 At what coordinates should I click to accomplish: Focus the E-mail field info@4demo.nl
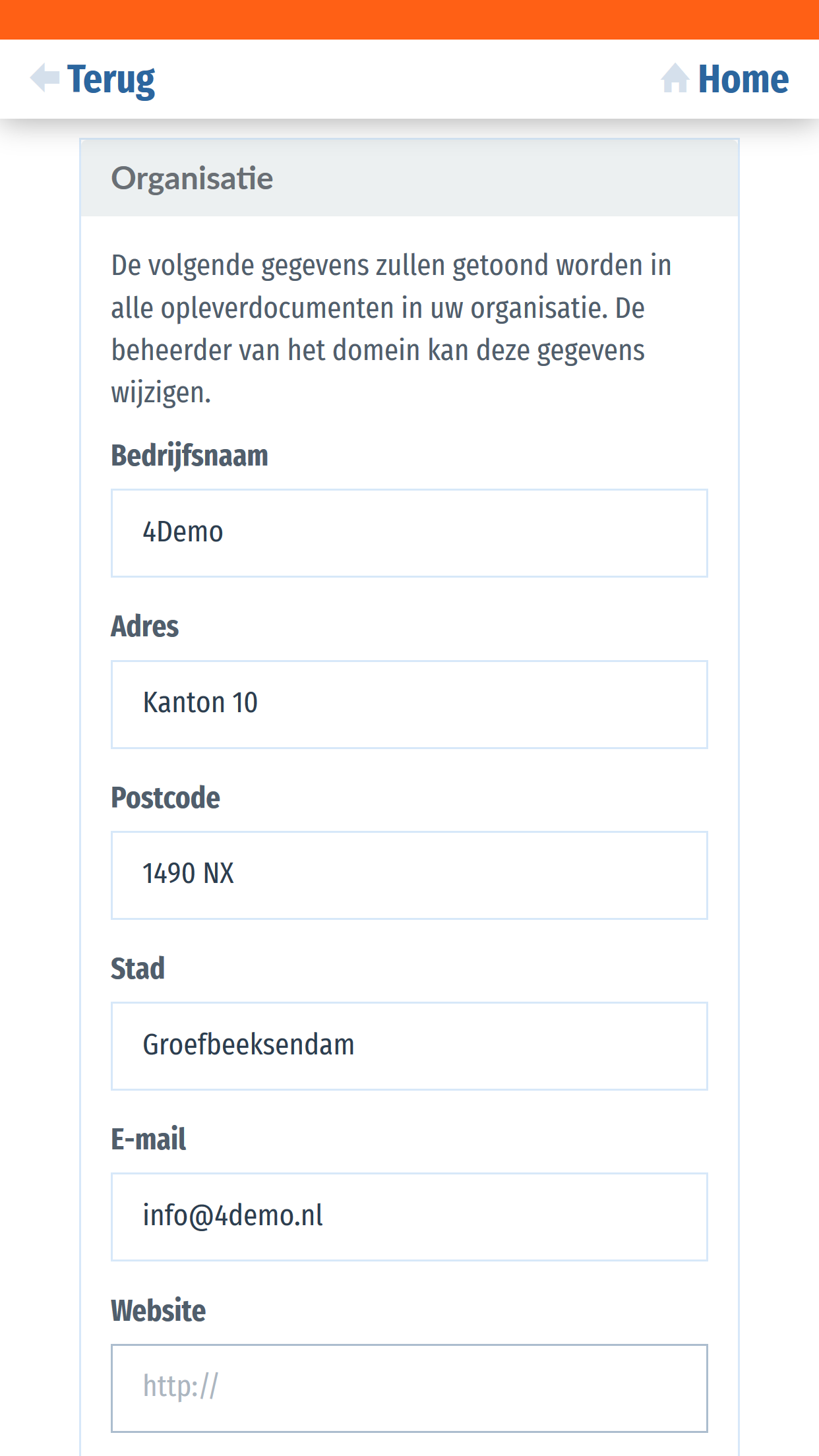(409, 1217)
